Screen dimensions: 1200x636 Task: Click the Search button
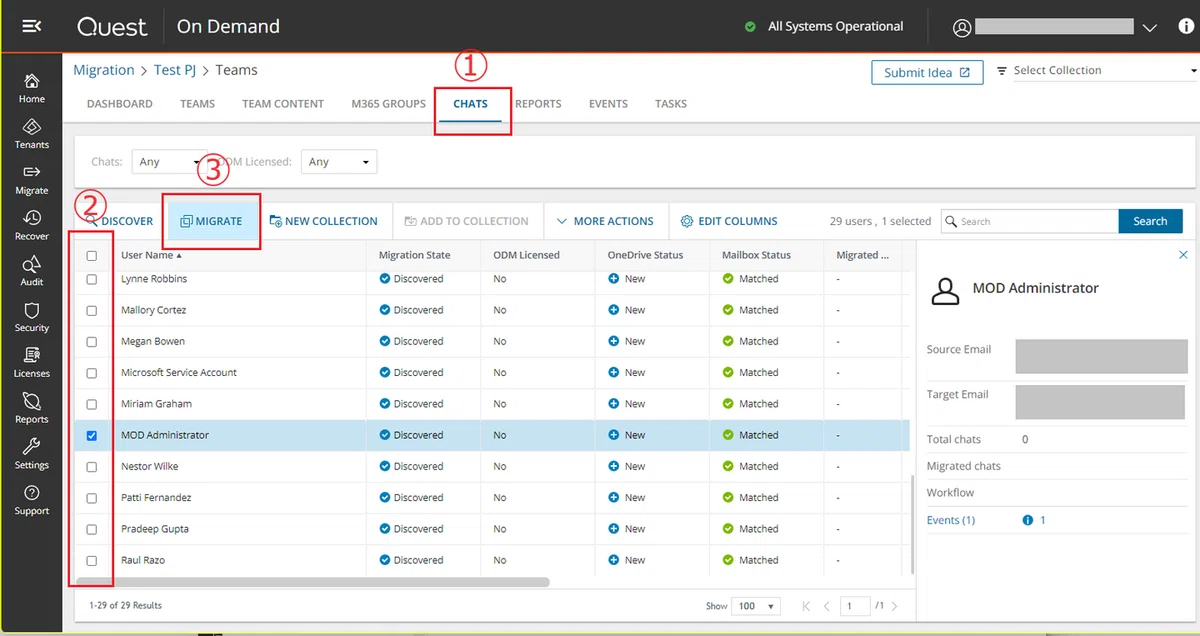pos(1150,222)
